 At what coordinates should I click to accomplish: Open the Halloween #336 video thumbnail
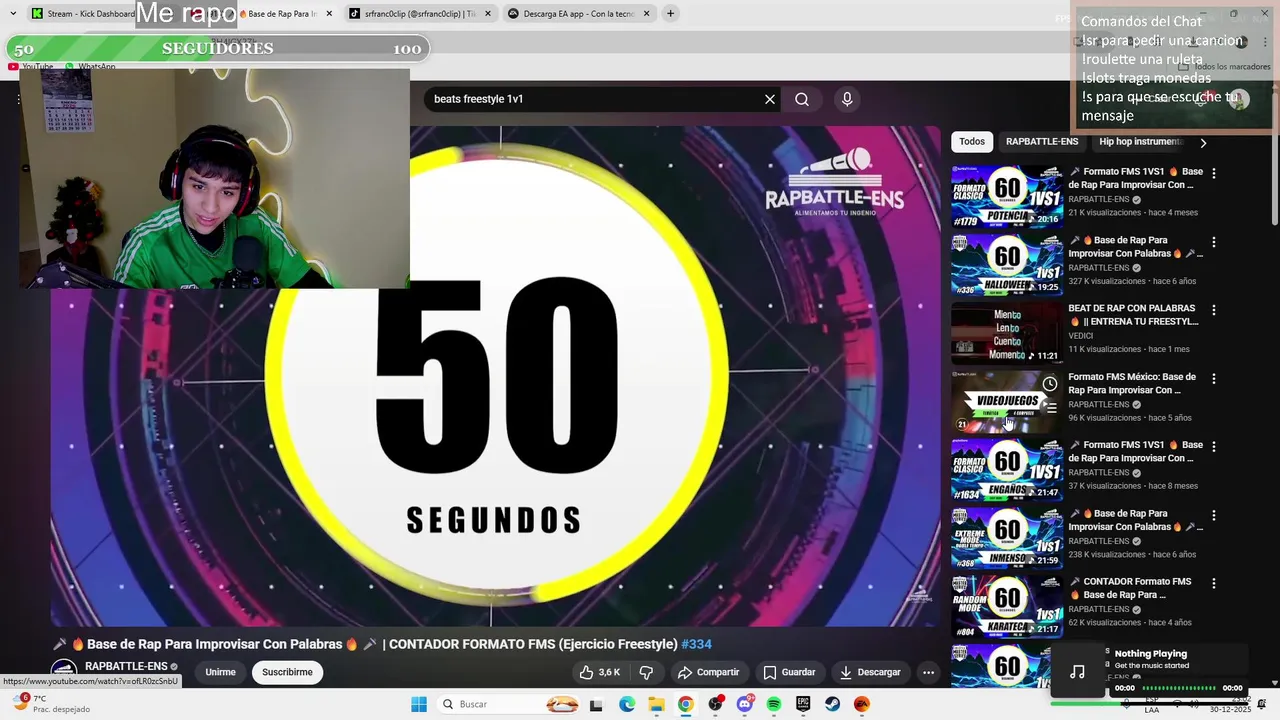coord(1006,264)
